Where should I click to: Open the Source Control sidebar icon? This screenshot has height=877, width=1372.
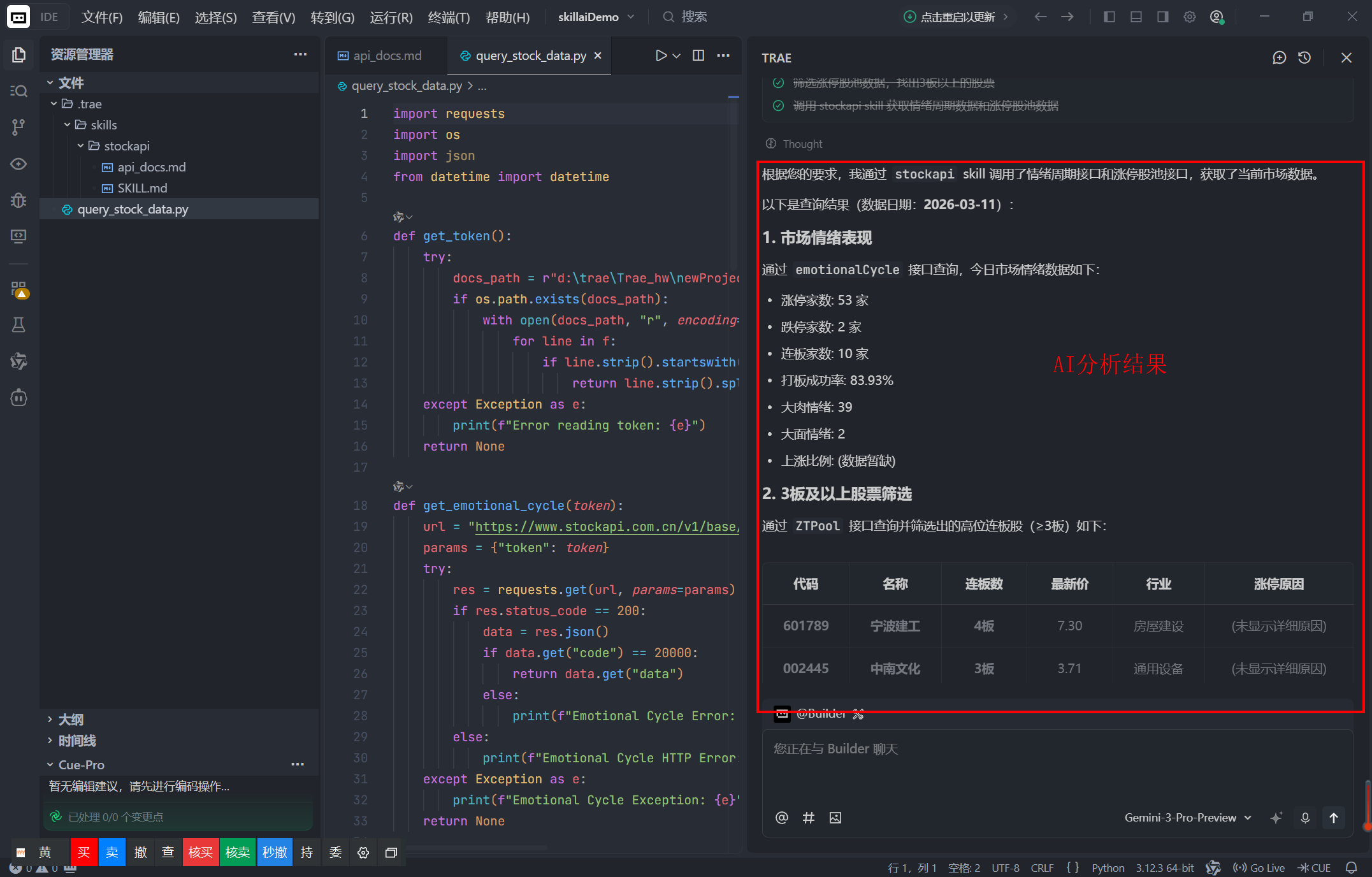pyautogui.click(x=18, y=127)
